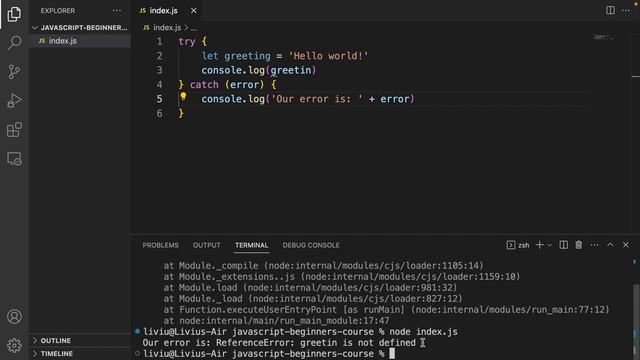The height and width of the screenshot is (360, 640).
Task: Open the terminal launch profile dropdown
Action: [550, 245]
